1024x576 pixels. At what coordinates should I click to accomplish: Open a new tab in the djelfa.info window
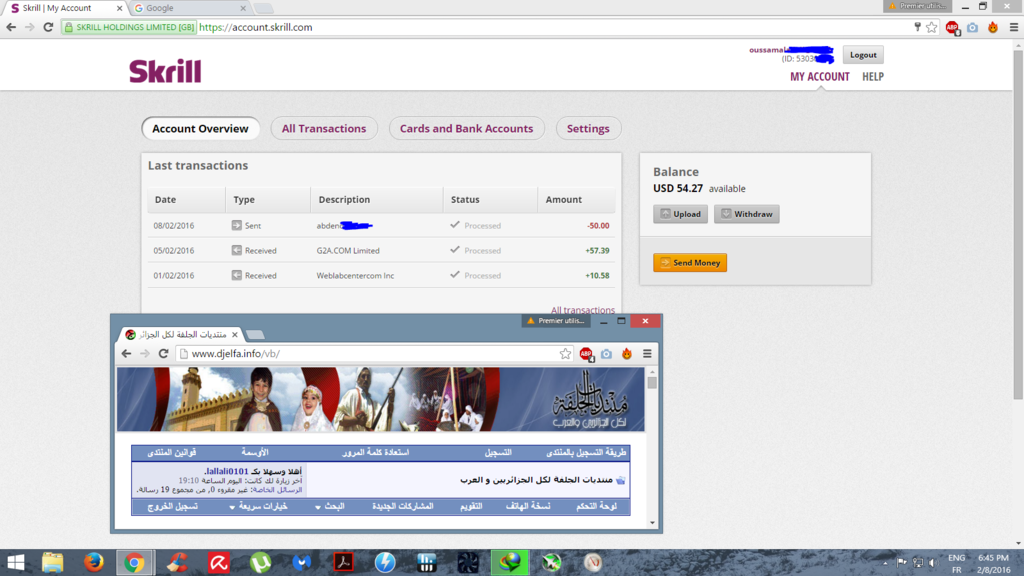point(255,335)
